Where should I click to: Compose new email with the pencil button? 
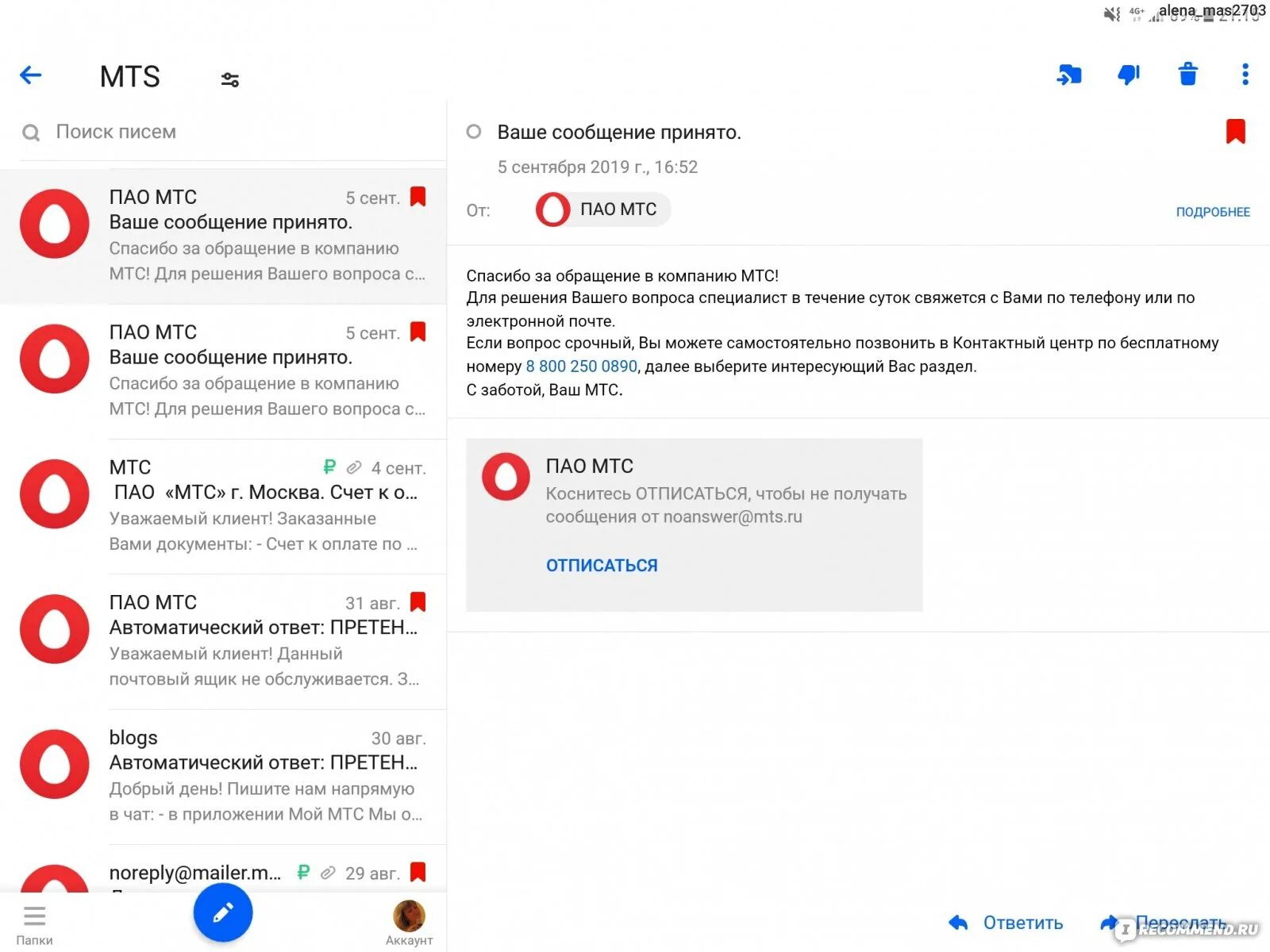tap(223, 912)
